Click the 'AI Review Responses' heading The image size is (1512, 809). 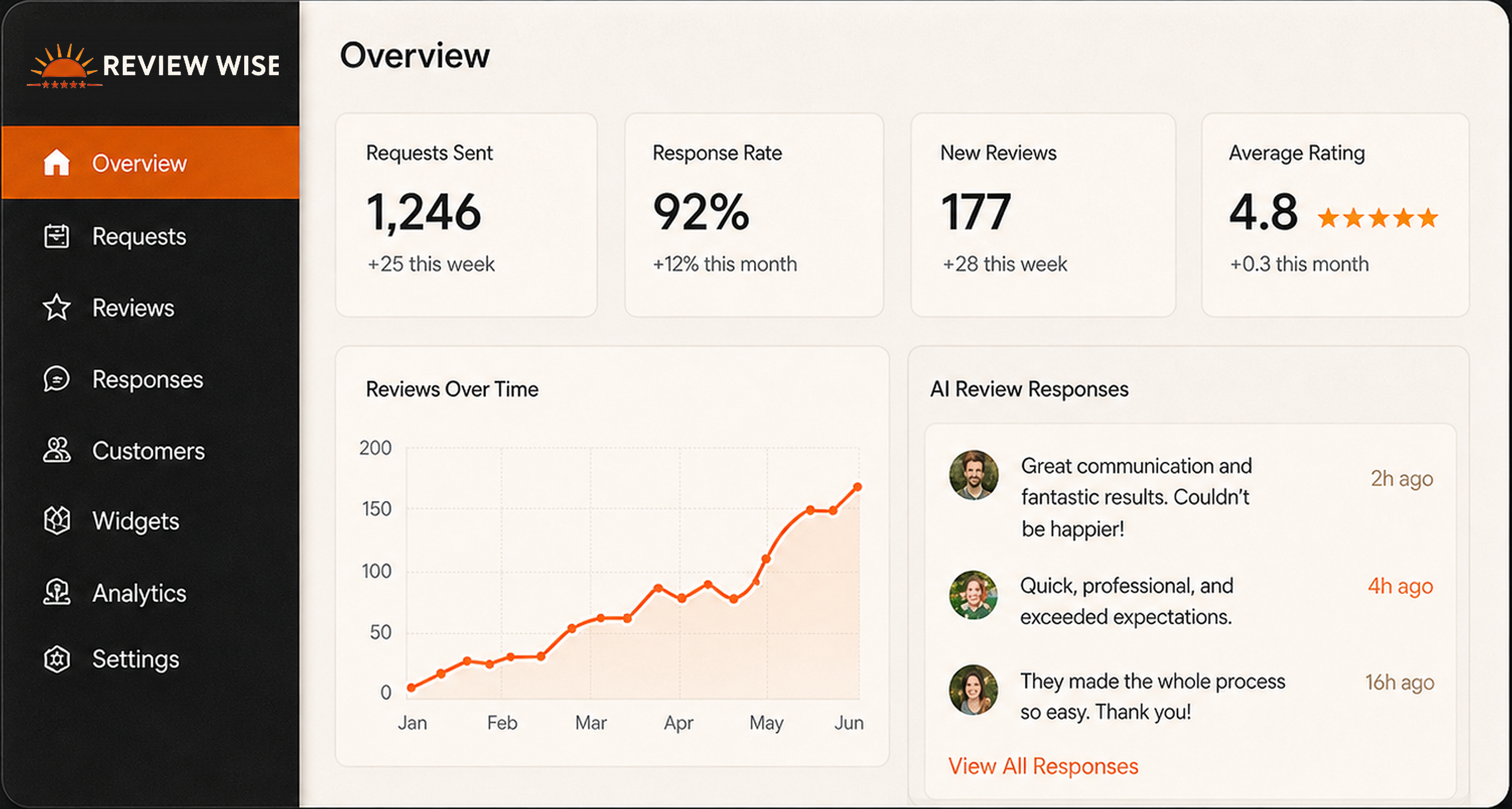point(1029,389)
